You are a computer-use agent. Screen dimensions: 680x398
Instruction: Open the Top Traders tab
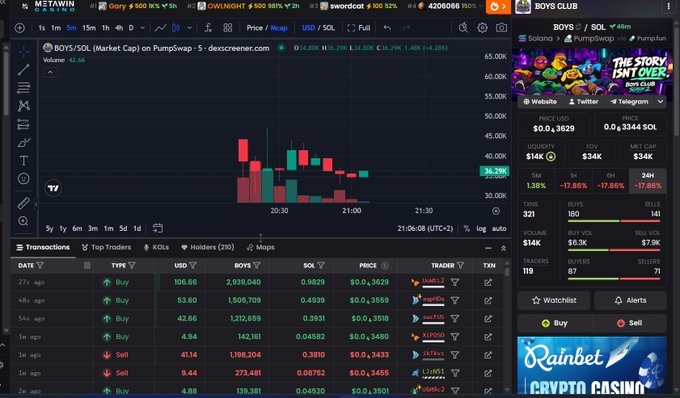click(x=106, y=247)
